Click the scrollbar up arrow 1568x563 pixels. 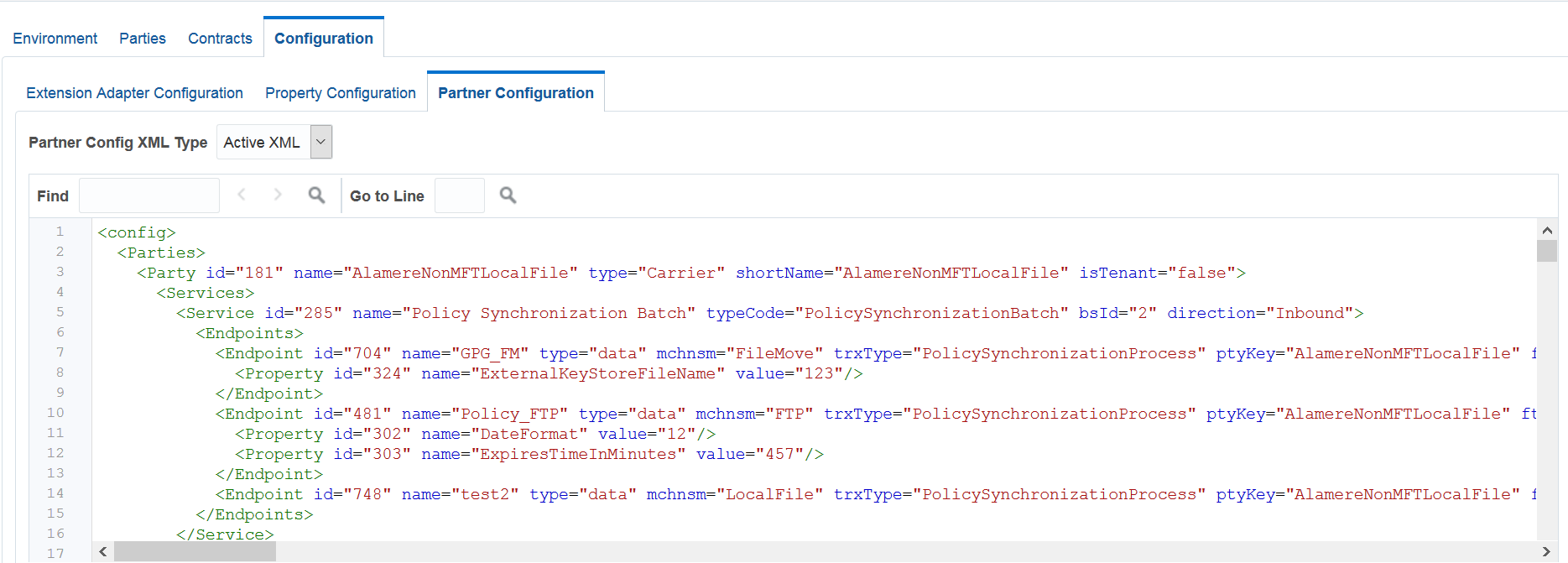point(1548,229)
